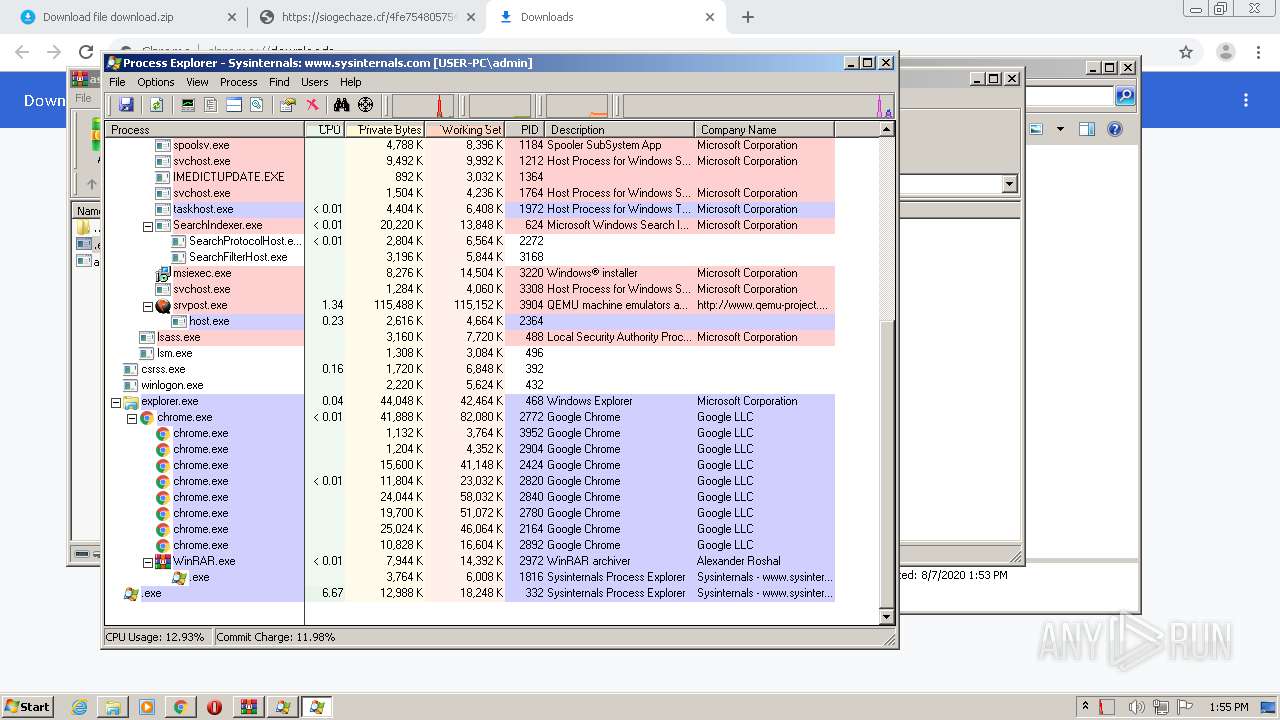Click the volume speaker tray icon

pyautogui.click(x=1137, y=707)
